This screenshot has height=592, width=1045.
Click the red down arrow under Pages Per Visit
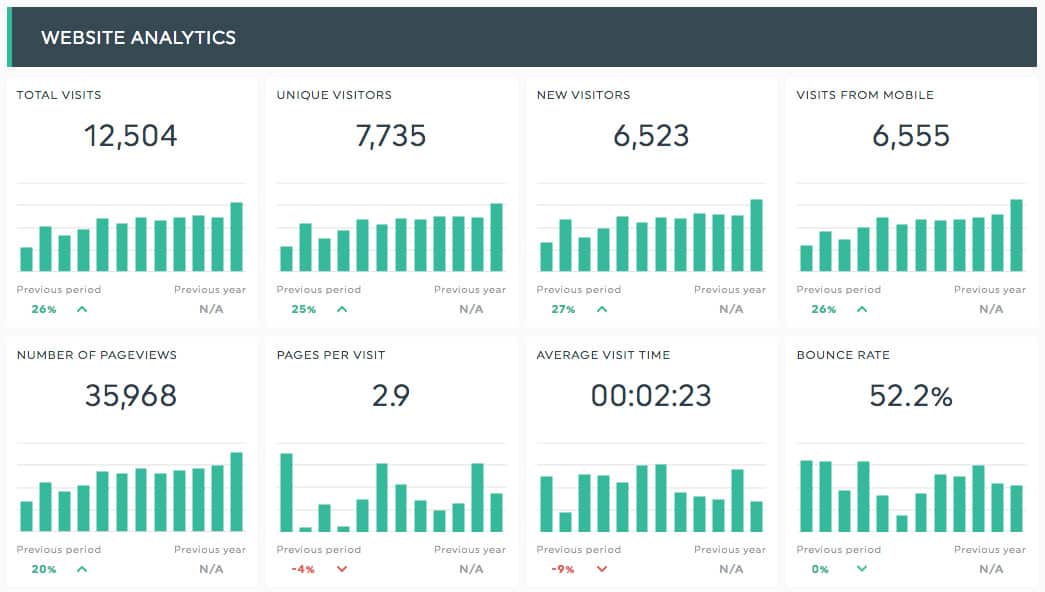coord(342,569)
